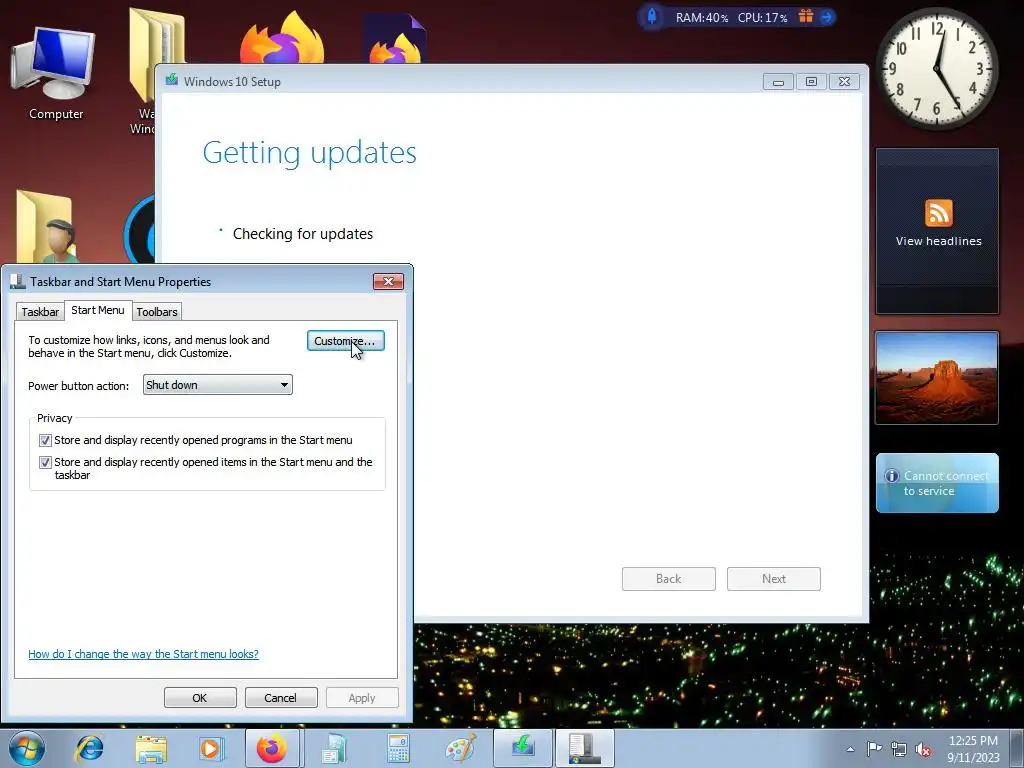Open the network tray icon
This screenshot has width=1024, height=768.
899,749
